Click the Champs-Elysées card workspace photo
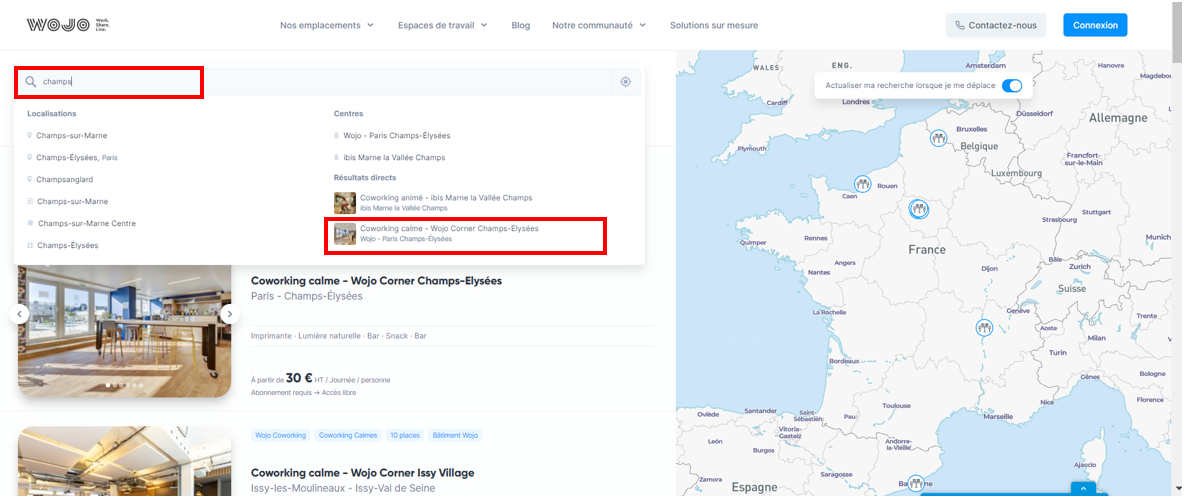 pos(125,330)
